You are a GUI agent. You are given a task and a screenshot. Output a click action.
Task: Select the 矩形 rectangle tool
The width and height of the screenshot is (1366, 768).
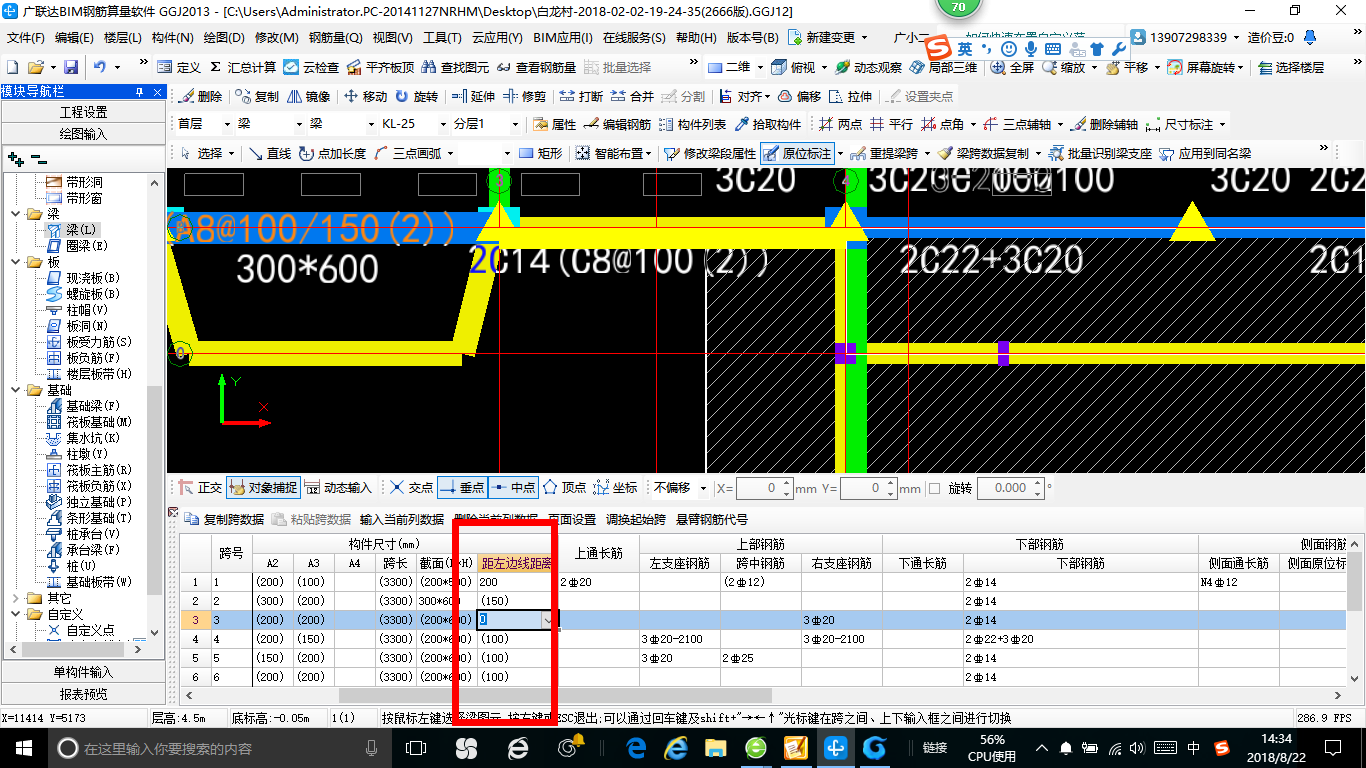click(x=540, y=153)
